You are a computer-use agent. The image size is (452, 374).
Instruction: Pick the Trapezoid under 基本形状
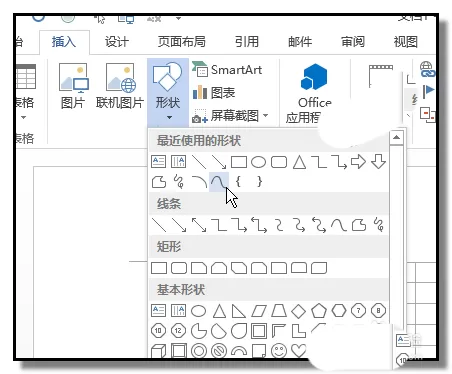click(x=279, y=311)
